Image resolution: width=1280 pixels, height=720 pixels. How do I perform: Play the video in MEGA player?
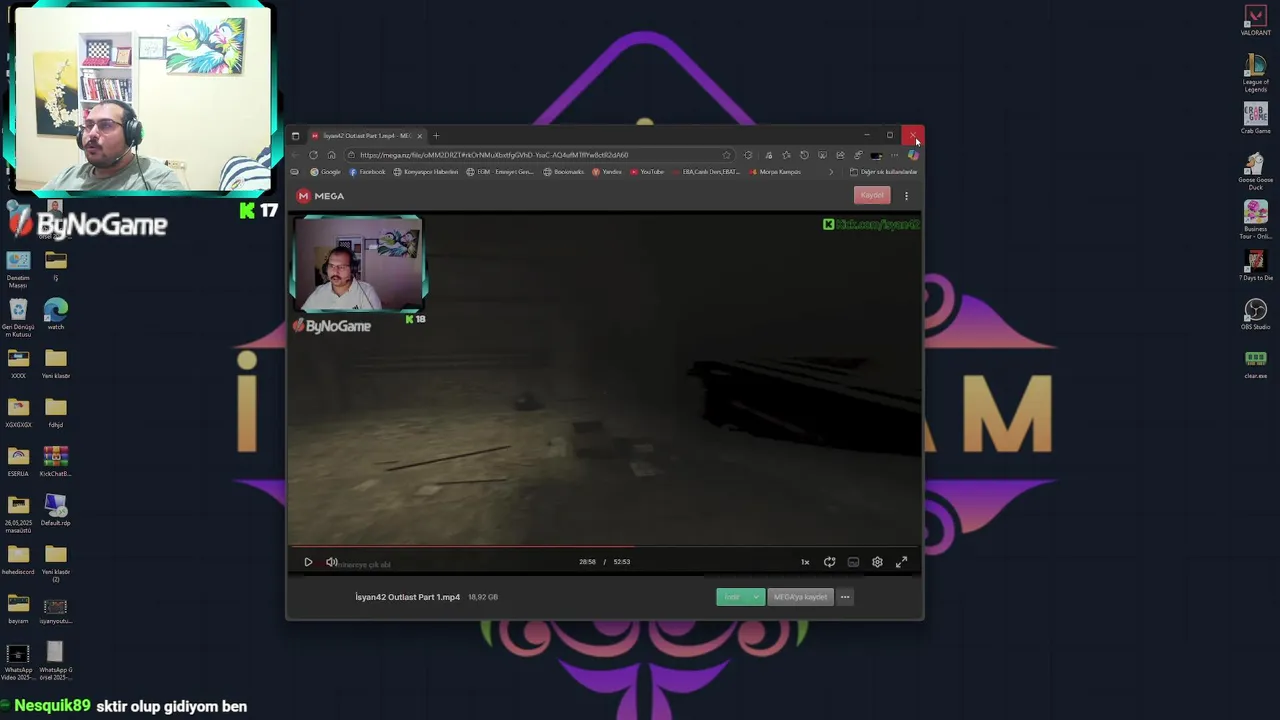click(x=308, y=562)
